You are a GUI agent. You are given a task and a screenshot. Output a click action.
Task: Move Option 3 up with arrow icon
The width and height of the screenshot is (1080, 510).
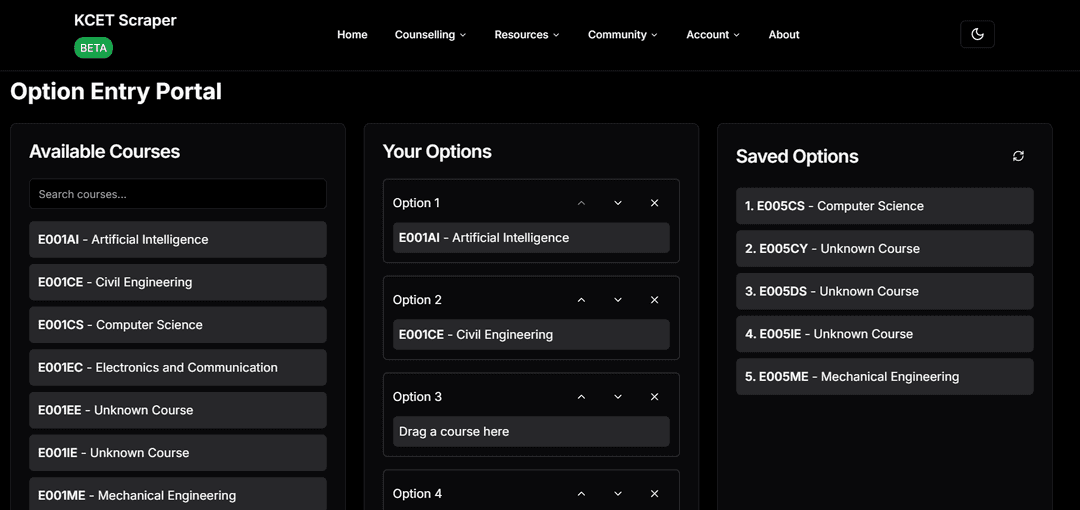point(581,397)
